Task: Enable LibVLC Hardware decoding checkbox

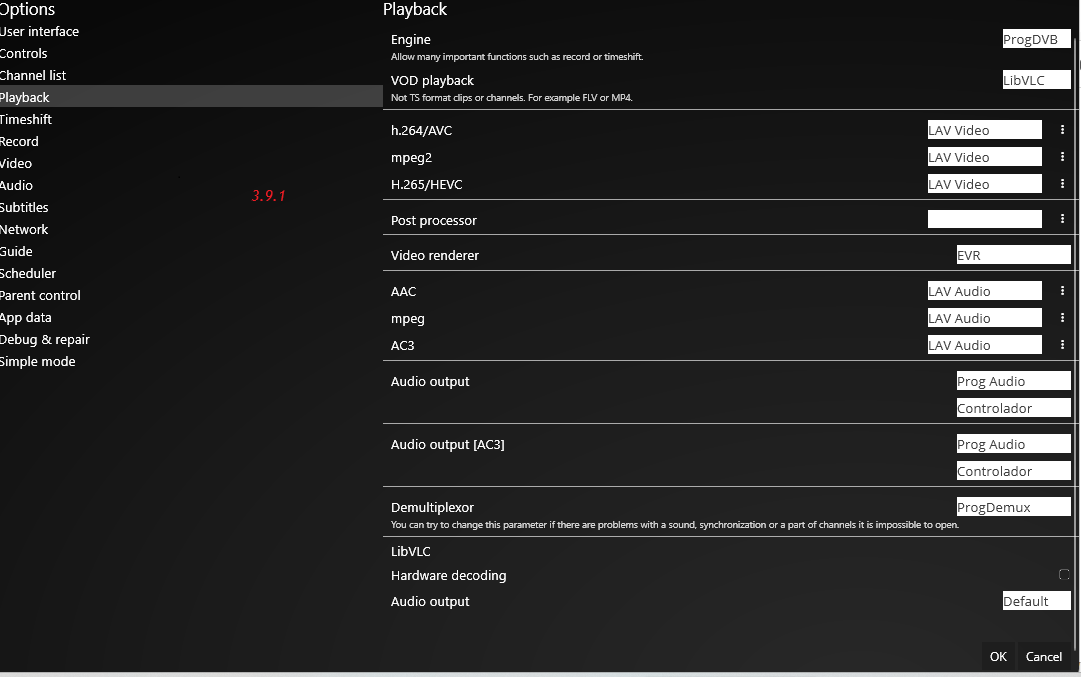Action: [x=1064, y=575]
